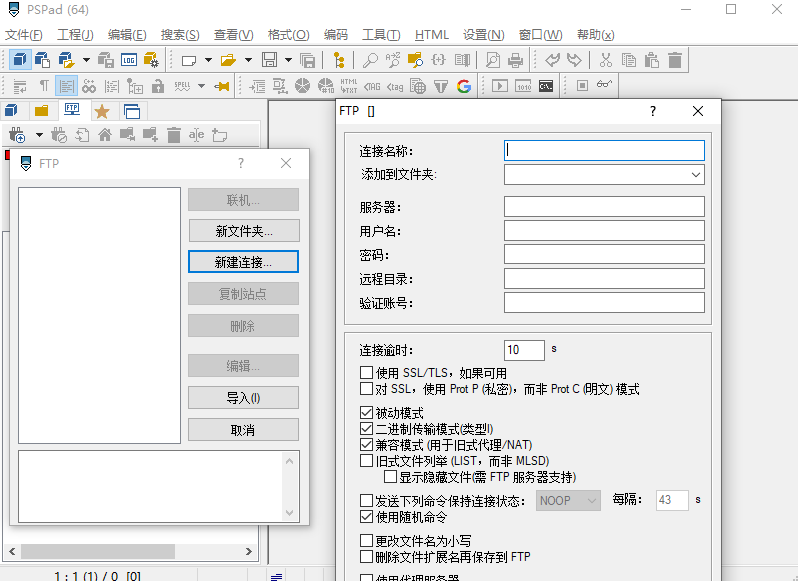Open the NOOP command dropdown
The image size is (798, 581).
pyautogui.click(x=568, y=501)
